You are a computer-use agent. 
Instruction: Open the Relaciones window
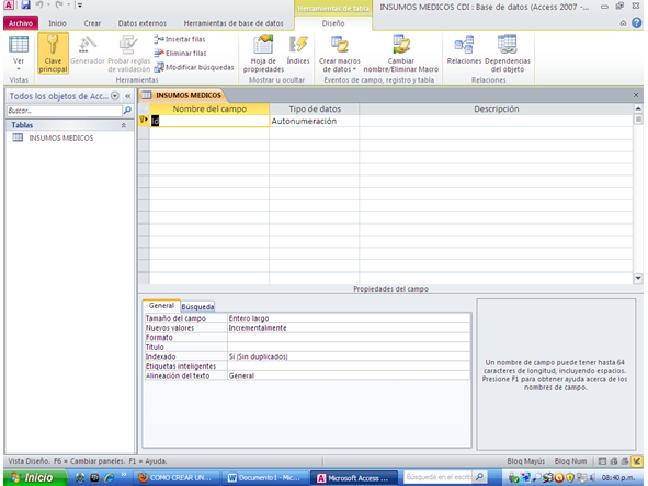(464, 51)
